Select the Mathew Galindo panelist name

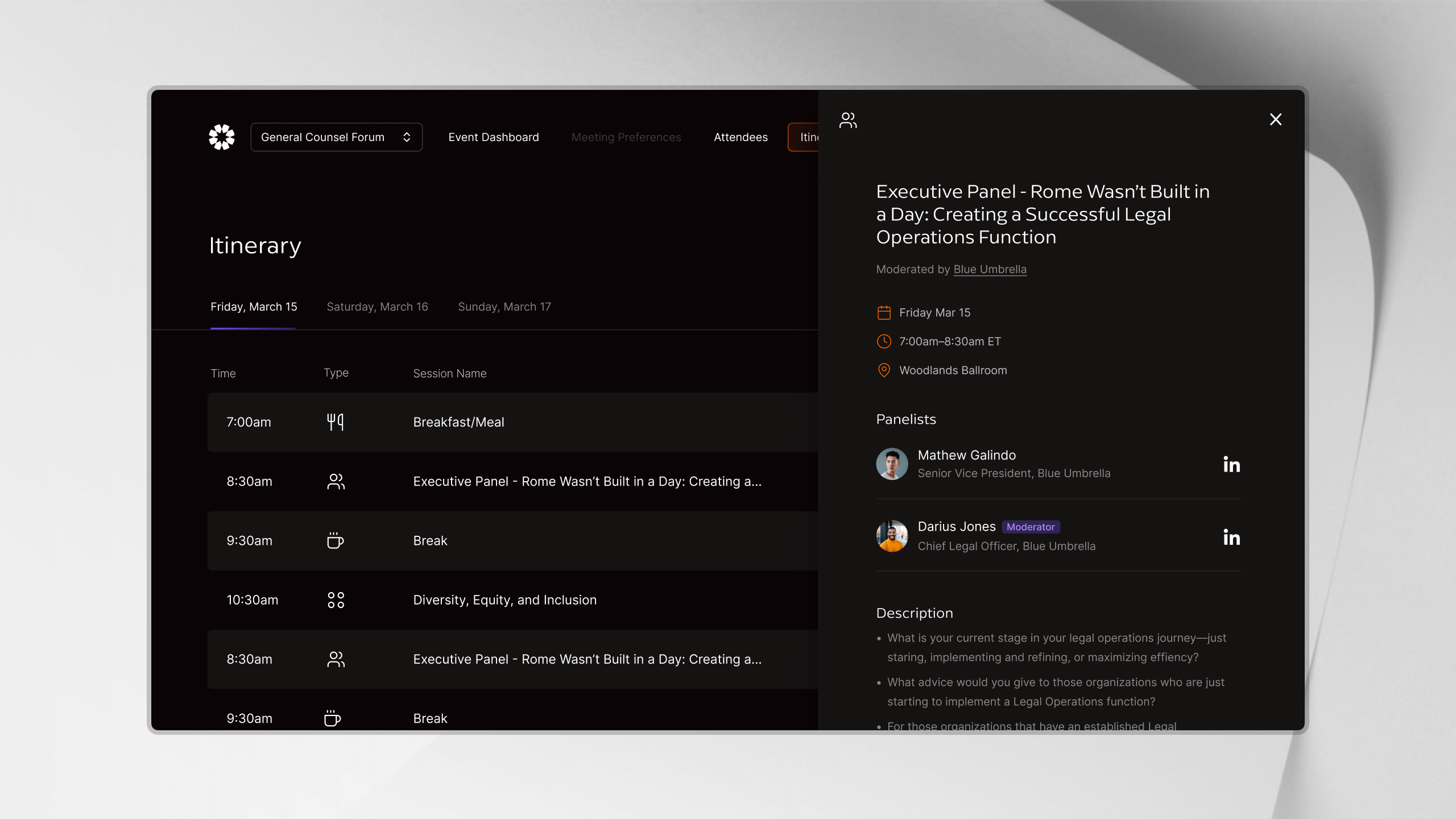point(967,455)
